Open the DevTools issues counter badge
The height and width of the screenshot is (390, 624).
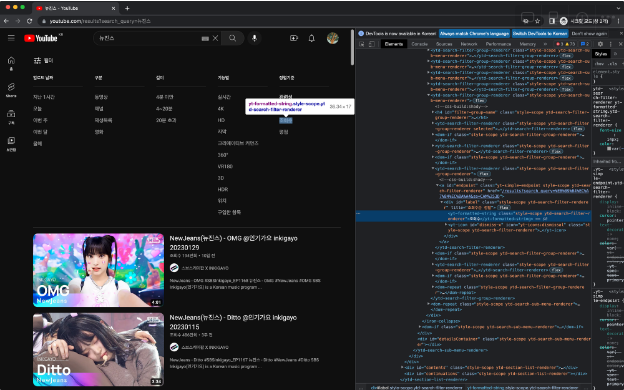585,44
